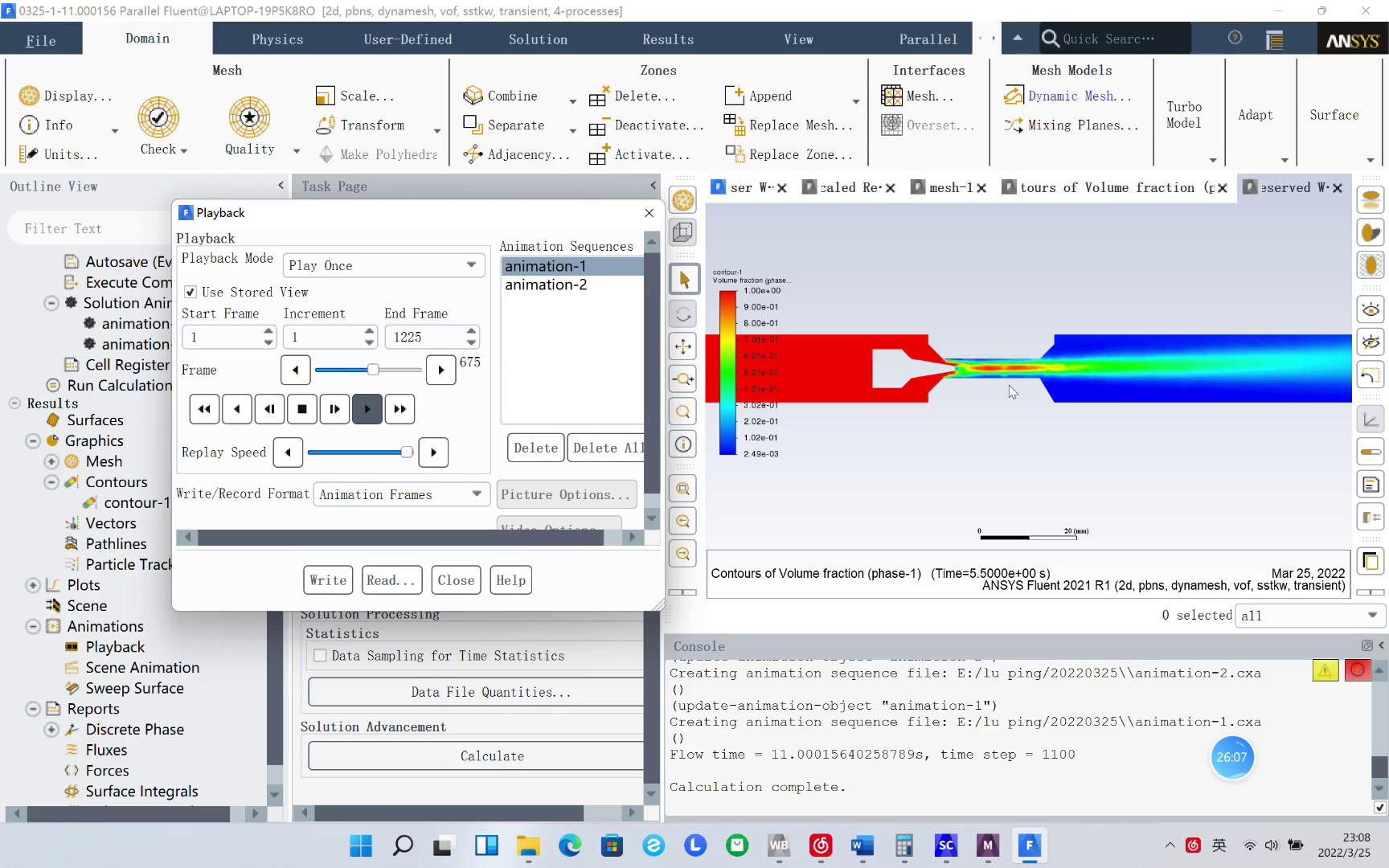
Task: Open Mesh Interfaces dialog
Action: pyautogui.click(x=917, y=96)
